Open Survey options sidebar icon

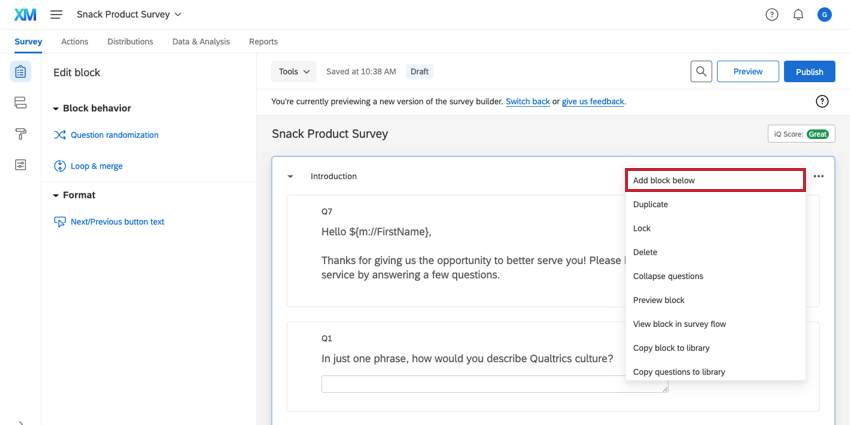(x=20, y=165)
